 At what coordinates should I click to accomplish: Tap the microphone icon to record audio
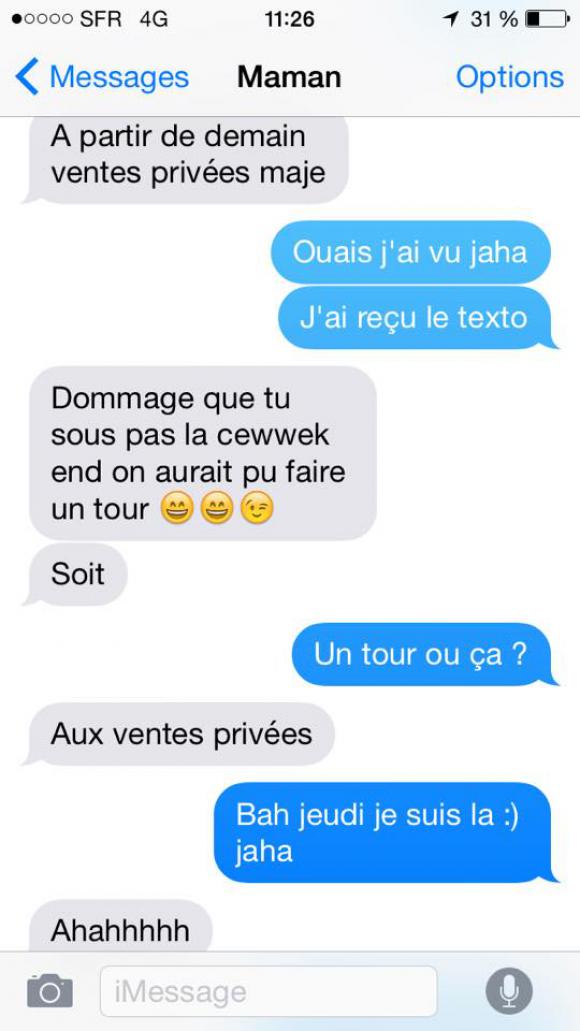point(508,991)
